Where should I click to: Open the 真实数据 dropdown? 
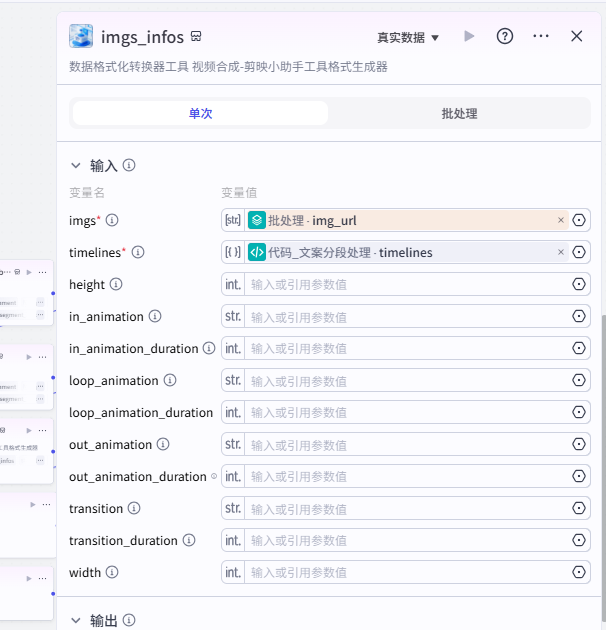click(x=408, y=38)
